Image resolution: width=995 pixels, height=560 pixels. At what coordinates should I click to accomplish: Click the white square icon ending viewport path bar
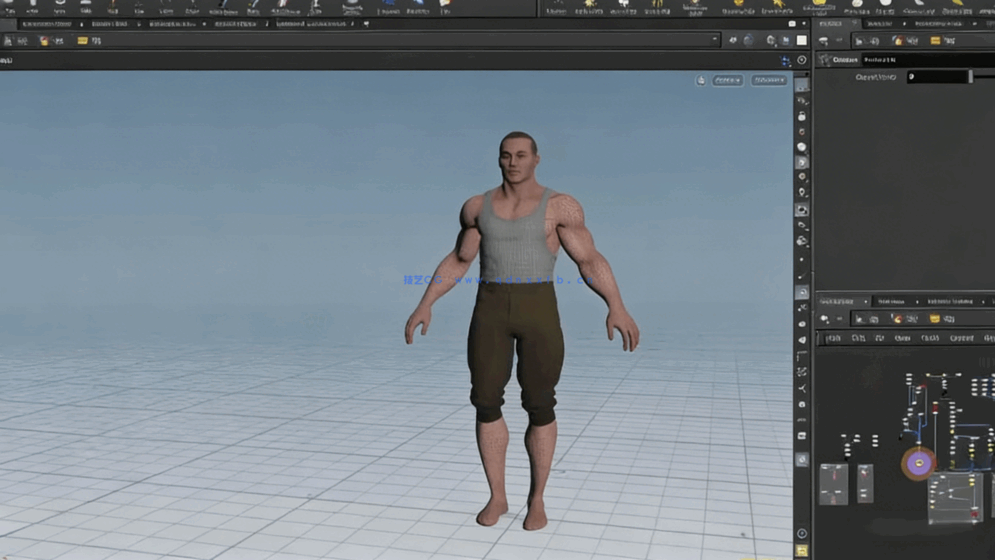(x=802, y=40)
